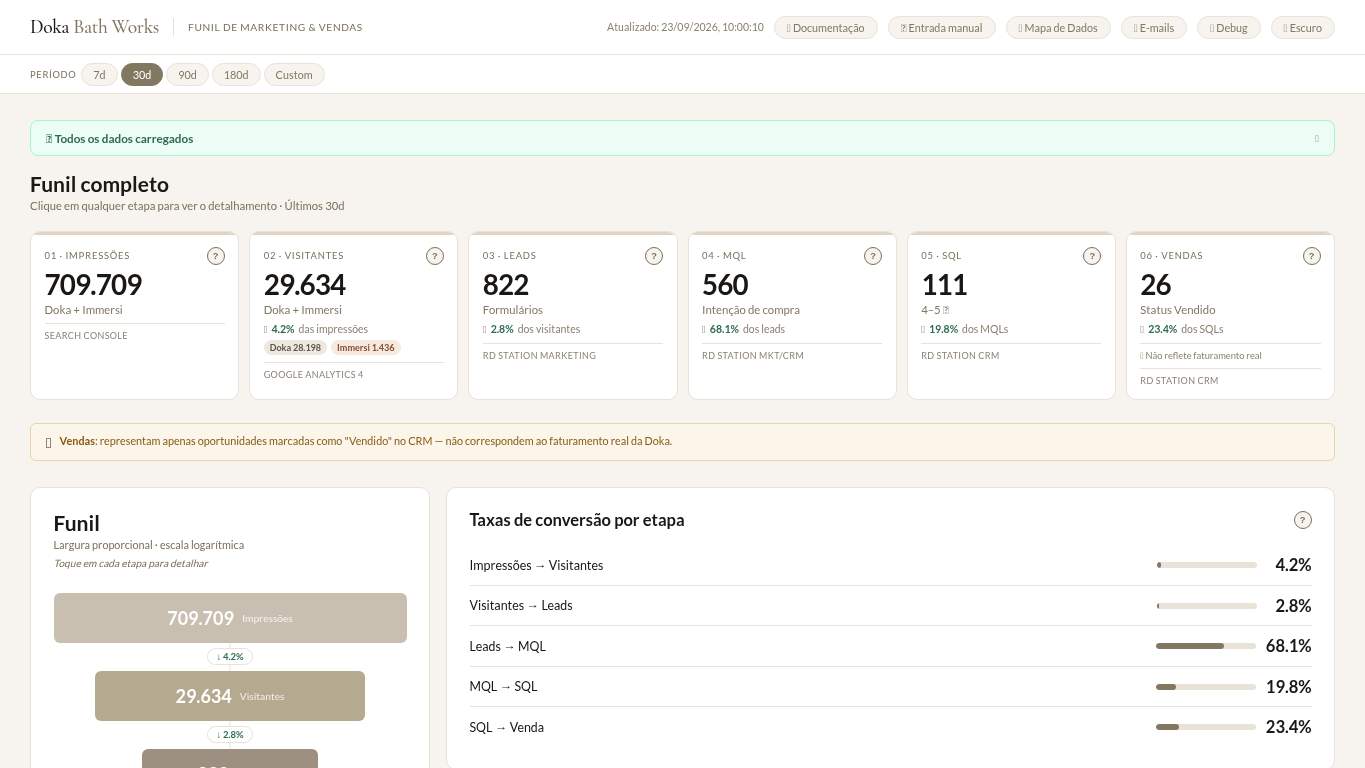The width and height of the screenshot is (1365, 768).
Task: Click Visitantes → Leads progress bar
Action: (x=1206, y=606)
